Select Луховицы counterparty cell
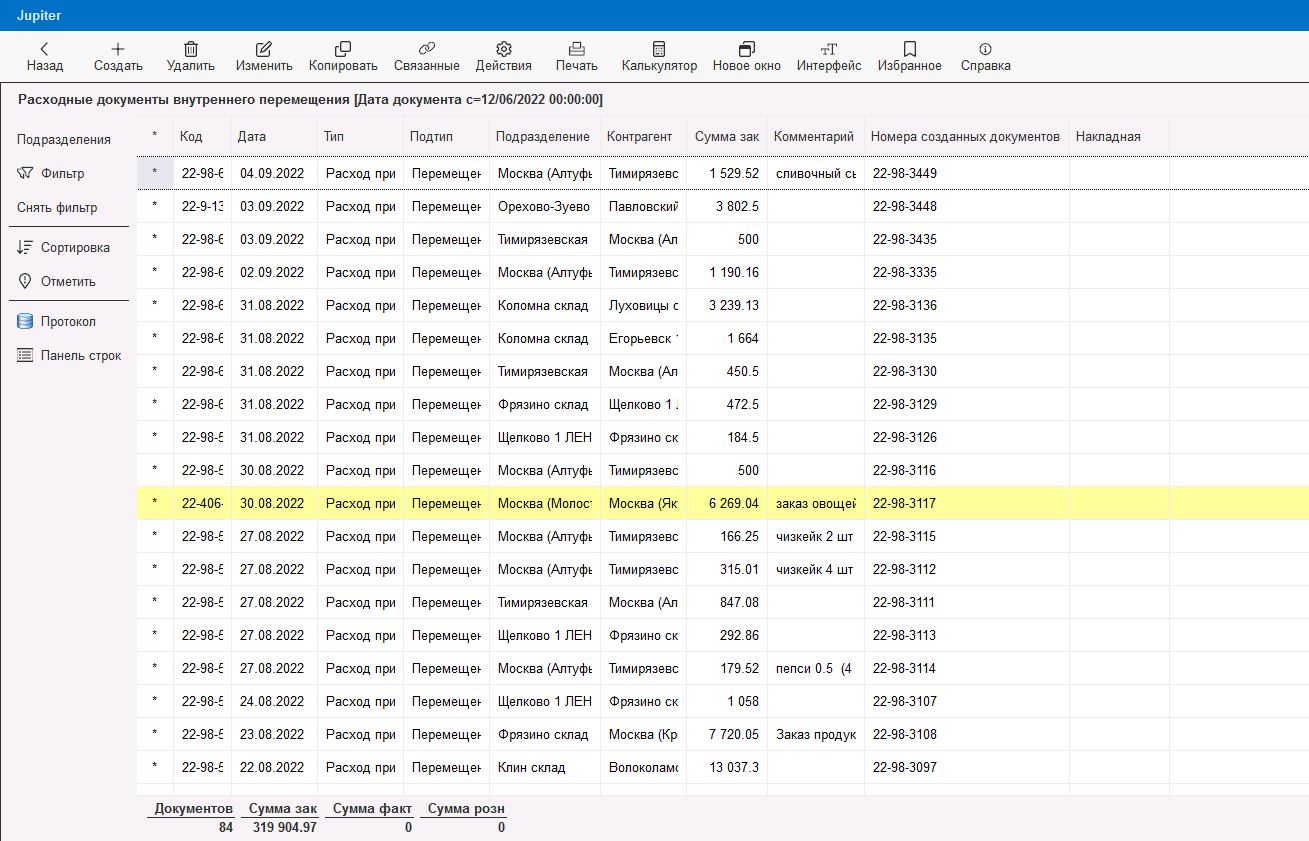This screenshot has width=1309, height=841. 644,305
